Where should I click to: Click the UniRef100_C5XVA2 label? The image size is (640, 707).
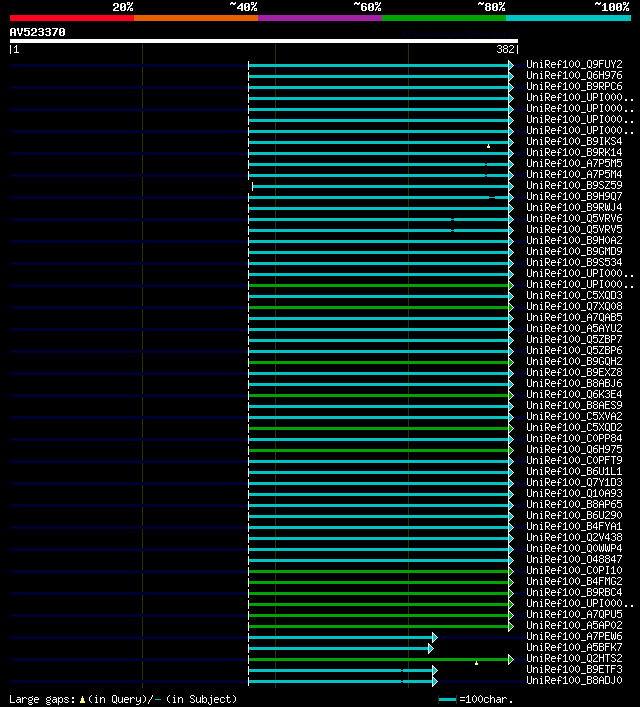pos(574,416)
